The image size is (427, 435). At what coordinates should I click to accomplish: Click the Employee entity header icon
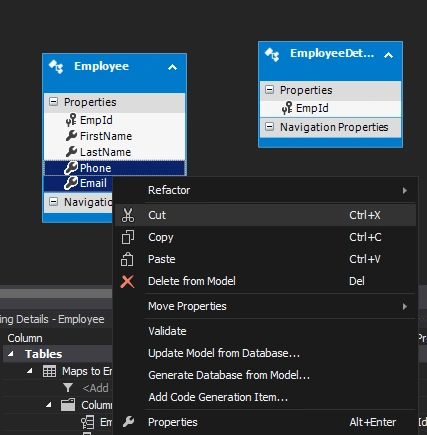[x=56, y=66]
